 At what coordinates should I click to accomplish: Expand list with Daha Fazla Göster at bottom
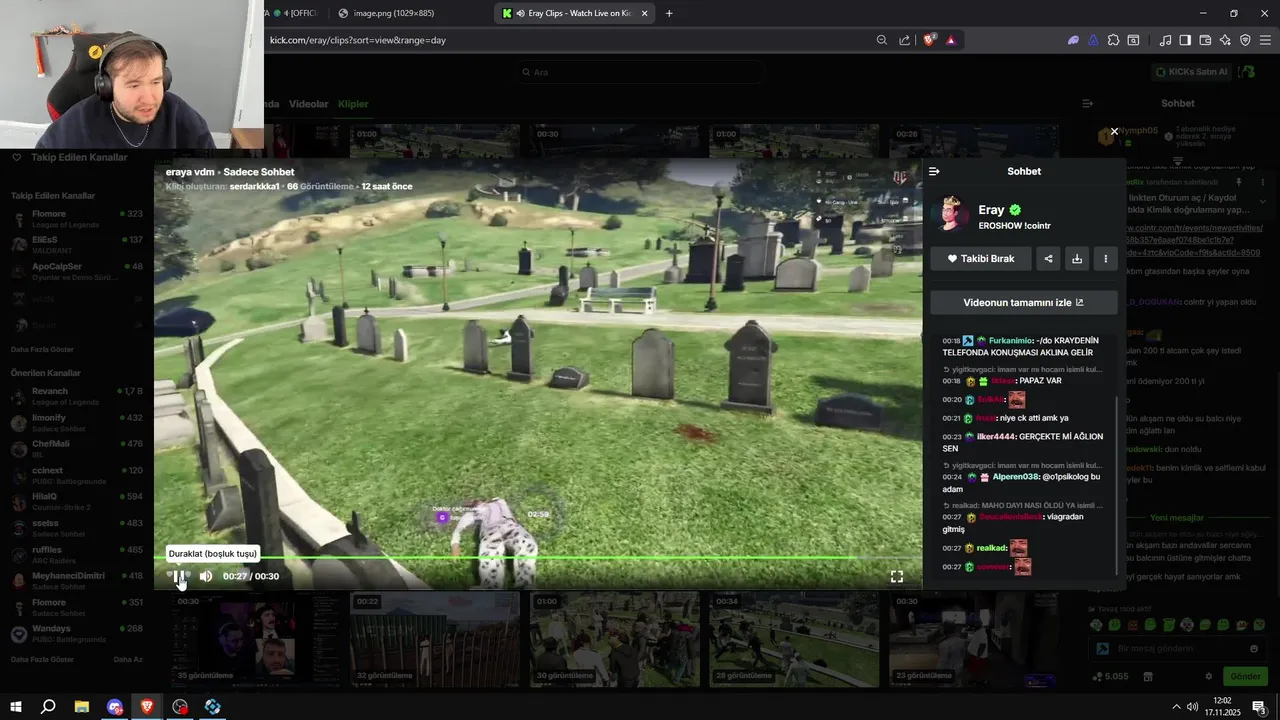[x=42, y=660]
